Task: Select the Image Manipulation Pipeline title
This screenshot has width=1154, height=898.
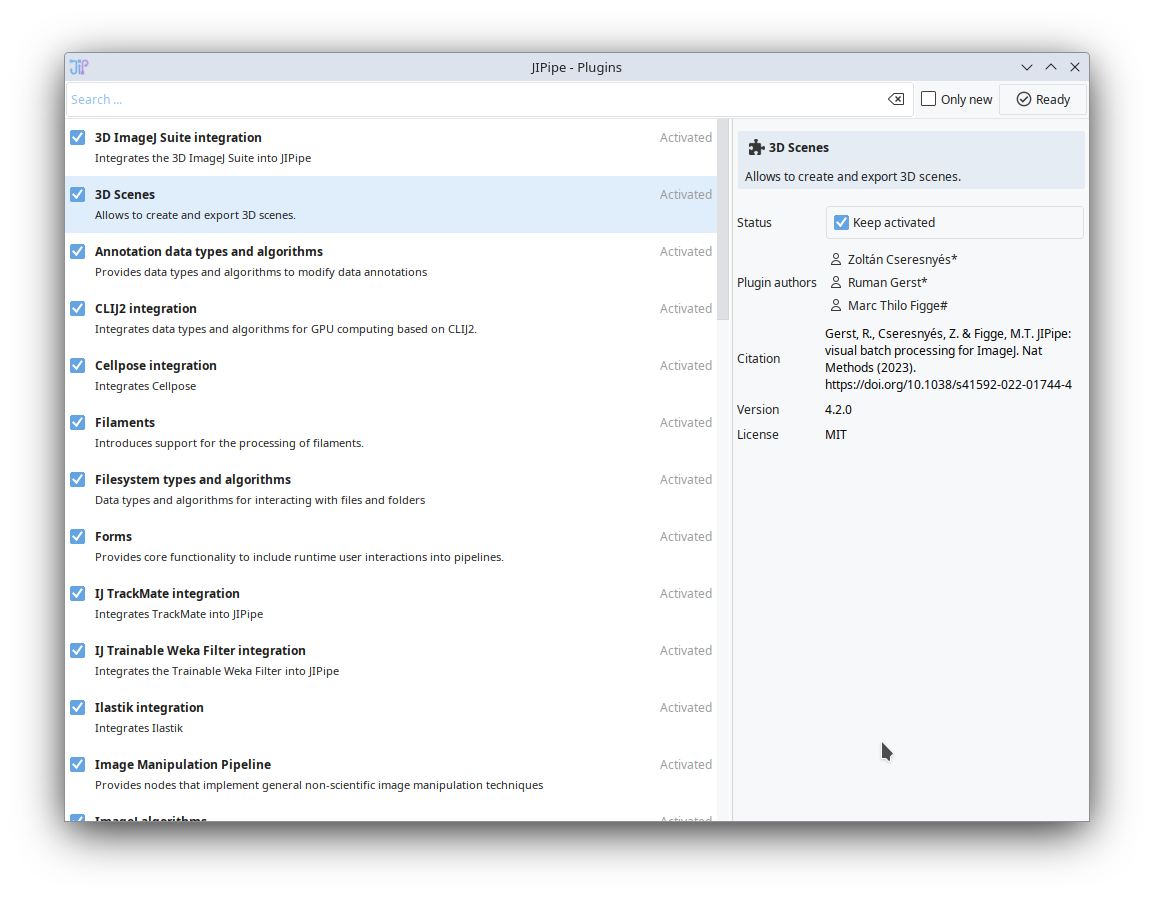Action: point(183,765)
